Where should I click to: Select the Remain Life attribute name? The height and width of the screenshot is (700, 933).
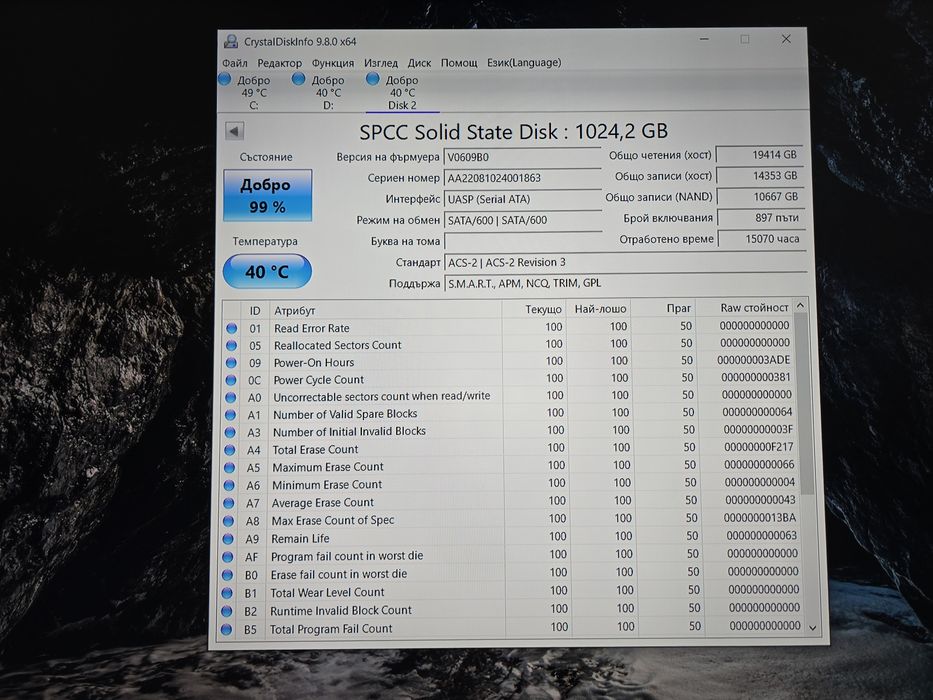300,539
